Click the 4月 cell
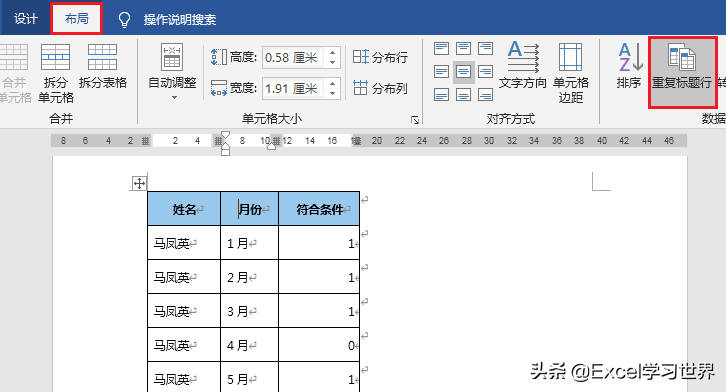Image resolution: width=726 pixels, height=392 pixels. (250, 345)
